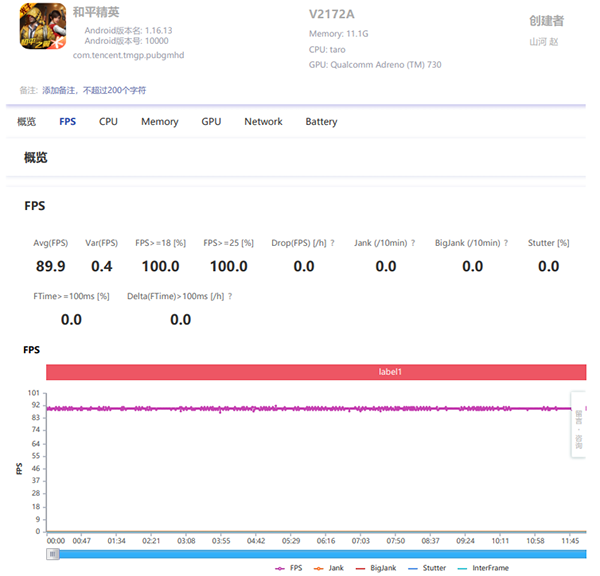
Task: Toggle the FPS series in legend
Action: point(289,568)
